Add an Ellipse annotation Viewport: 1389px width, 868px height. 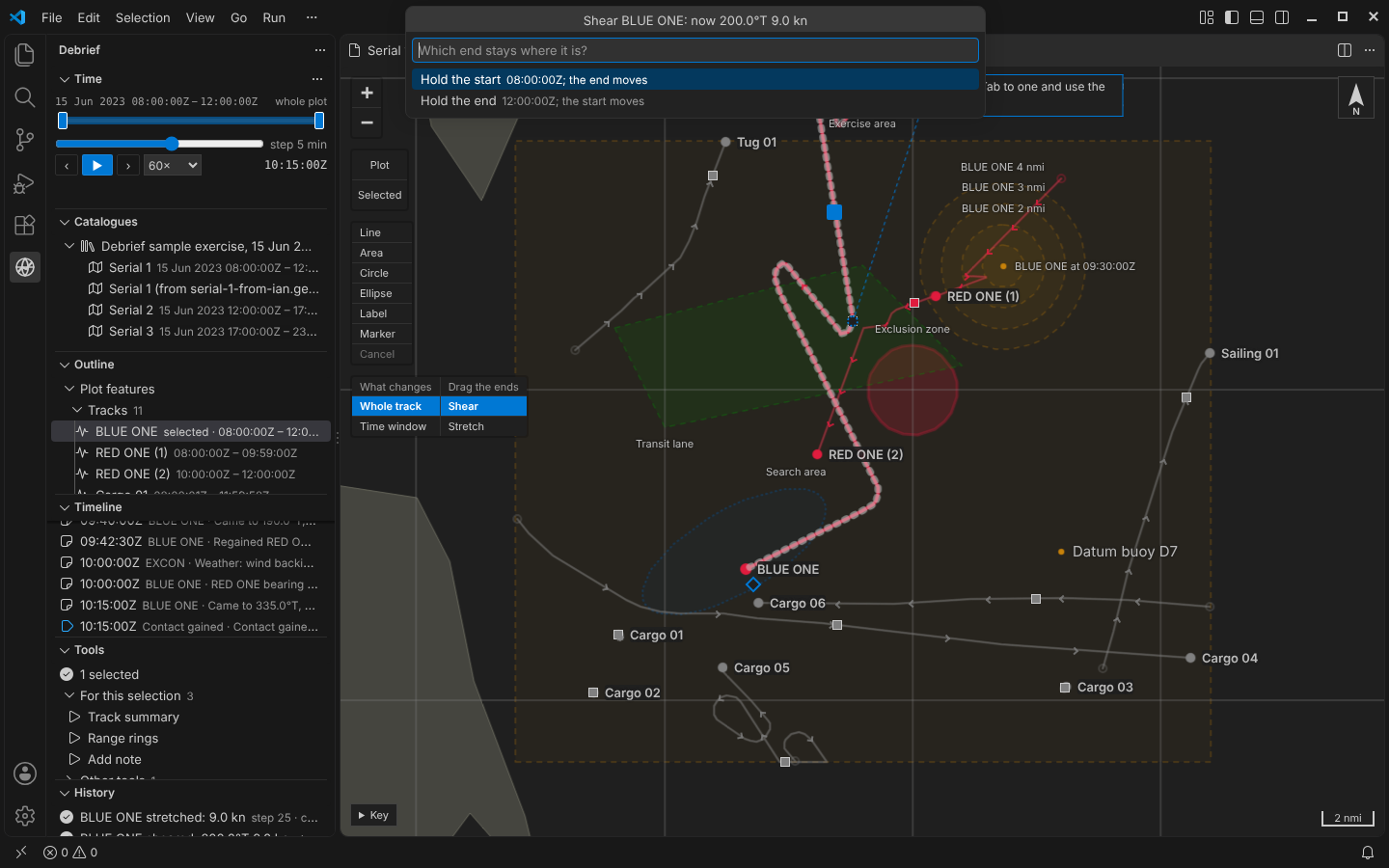pos(381,293)
